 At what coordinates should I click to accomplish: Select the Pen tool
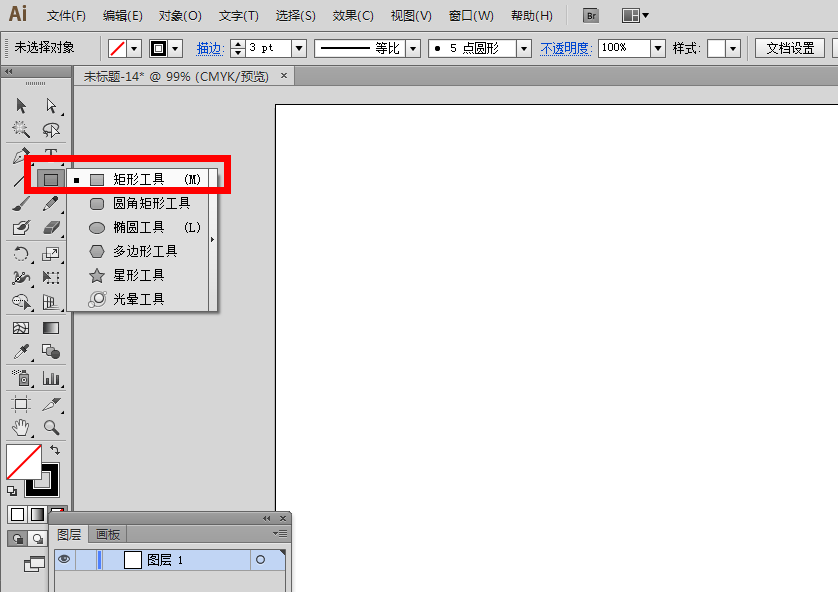21,155
